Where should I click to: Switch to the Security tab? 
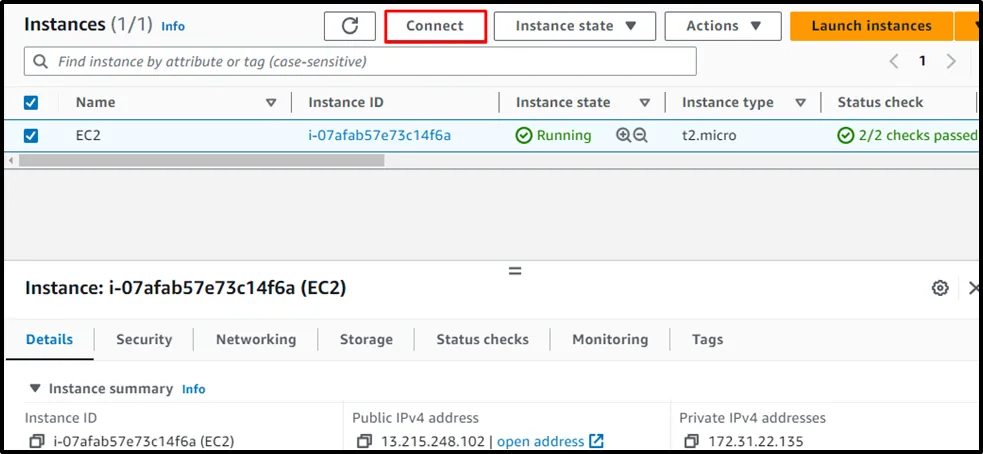144,339
